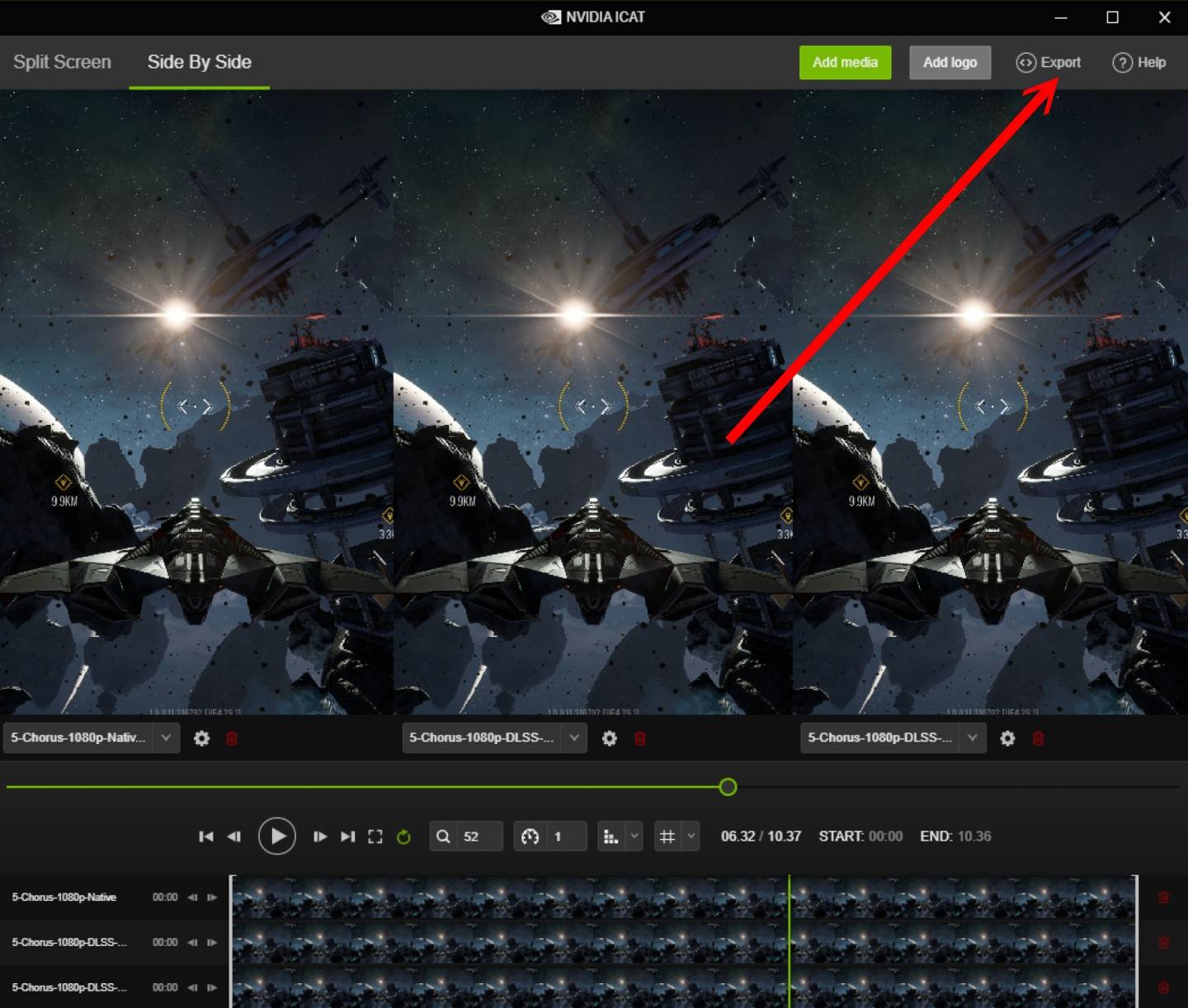Click the green playhead marker on timeline
The width and height of the screenshot is (1188, 1008).
click(x=789, y=941)
